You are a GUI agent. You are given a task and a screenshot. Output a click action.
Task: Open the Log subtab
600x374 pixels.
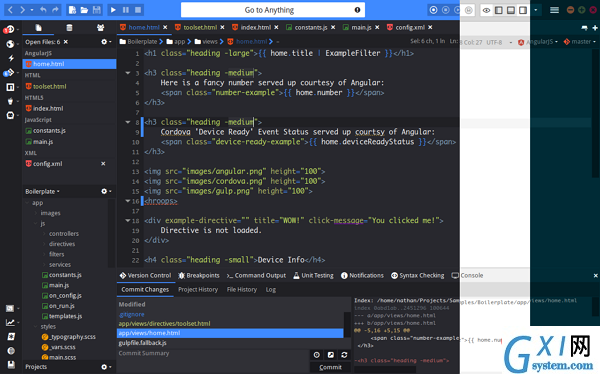coord(271,289)
